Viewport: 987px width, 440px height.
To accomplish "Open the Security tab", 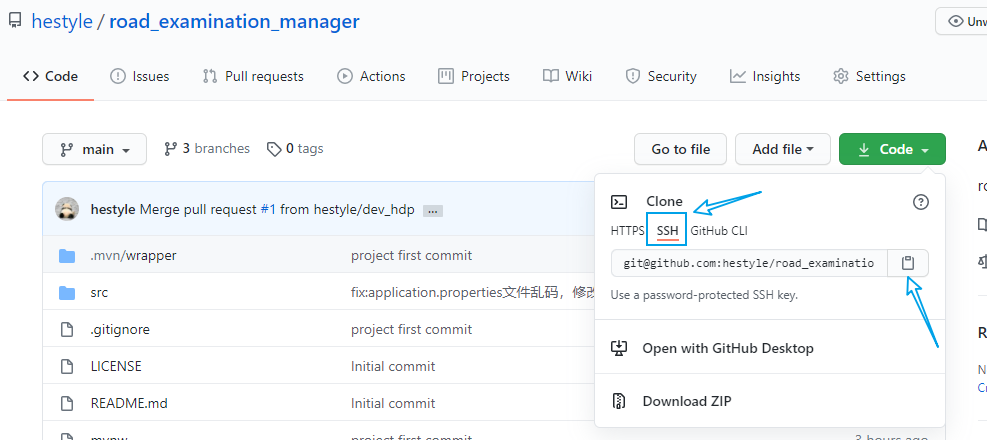I will 661,76.
